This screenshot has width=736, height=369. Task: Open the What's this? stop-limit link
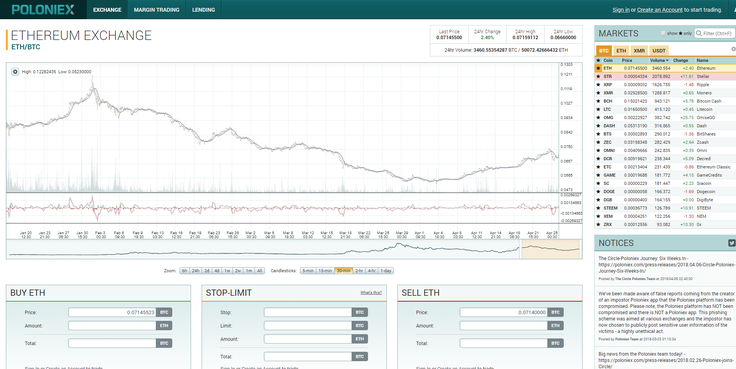tap(371, 292)
